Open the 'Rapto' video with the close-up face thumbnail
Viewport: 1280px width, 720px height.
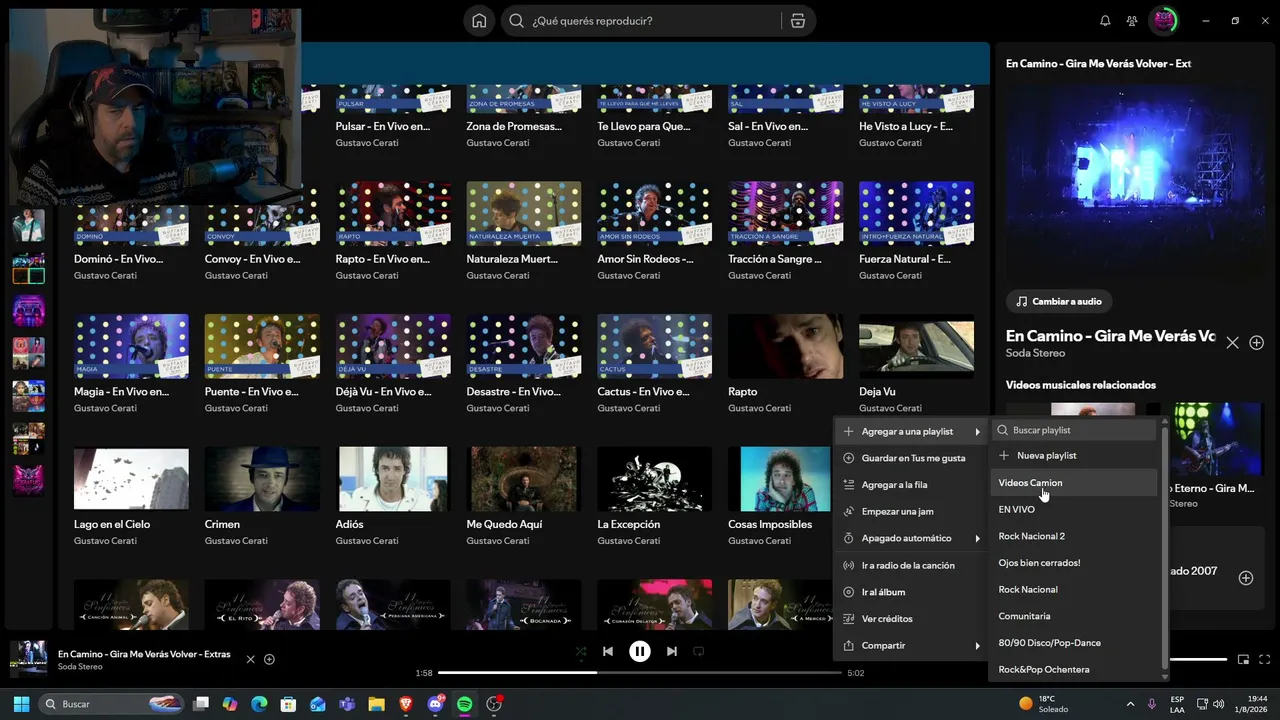tap(786, 346)
